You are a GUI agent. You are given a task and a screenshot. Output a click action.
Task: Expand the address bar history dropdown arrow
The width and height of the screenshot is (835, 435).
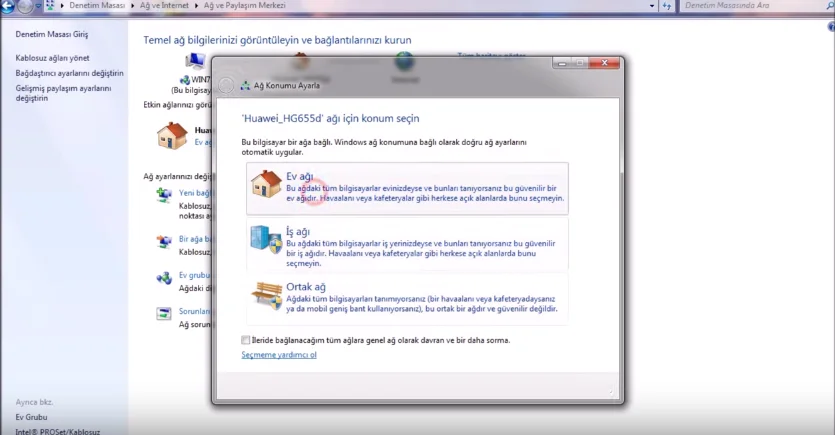(x=652, y=6)
